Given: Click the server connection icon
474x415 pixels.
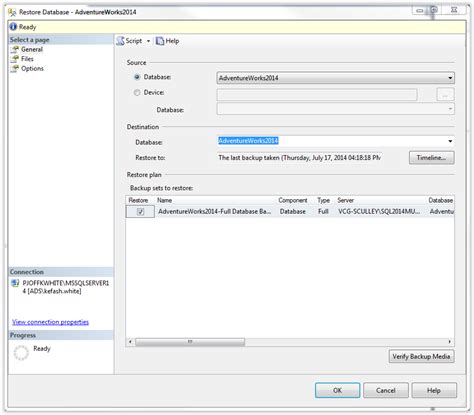Looking at the screenshot, I should coord(15,283).
